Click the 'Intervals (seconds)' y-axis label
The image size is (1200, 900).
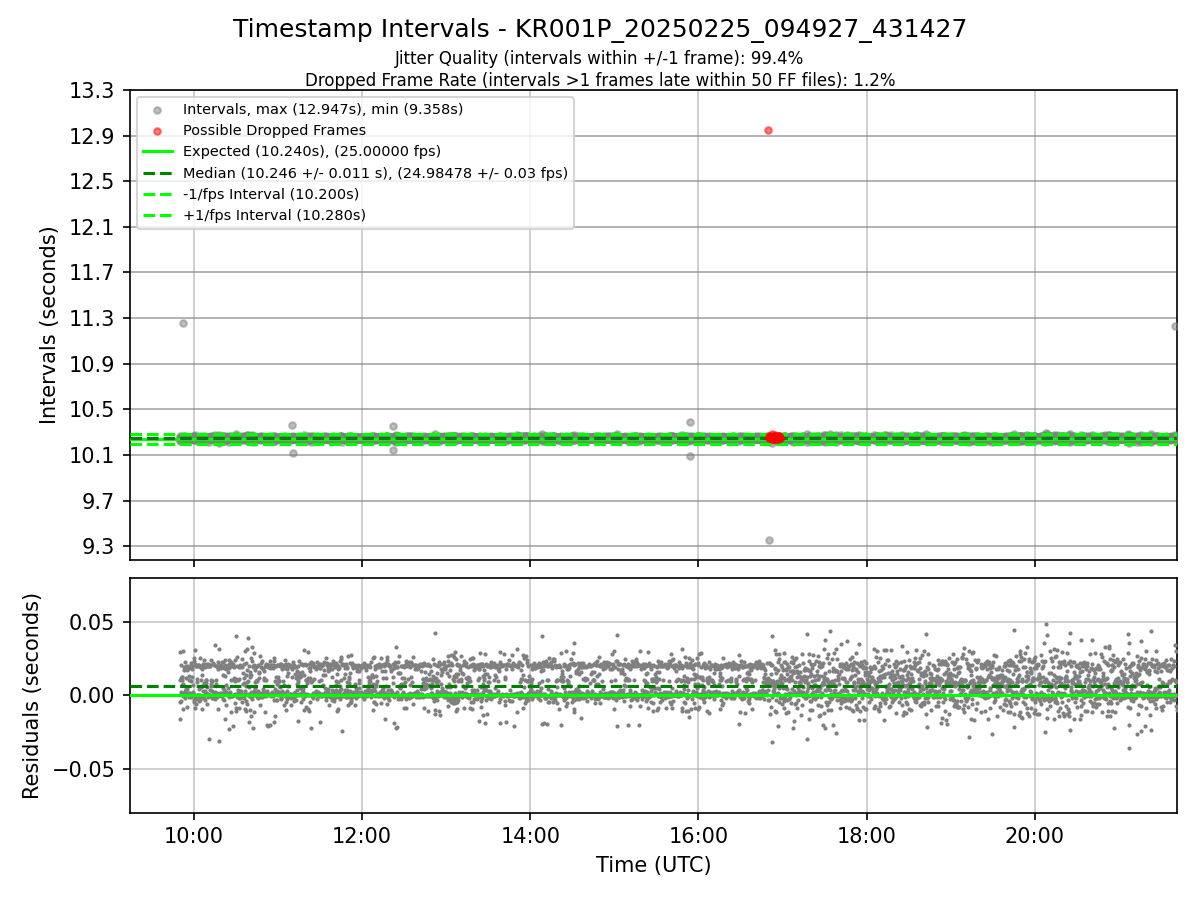[x=48, y=325]
